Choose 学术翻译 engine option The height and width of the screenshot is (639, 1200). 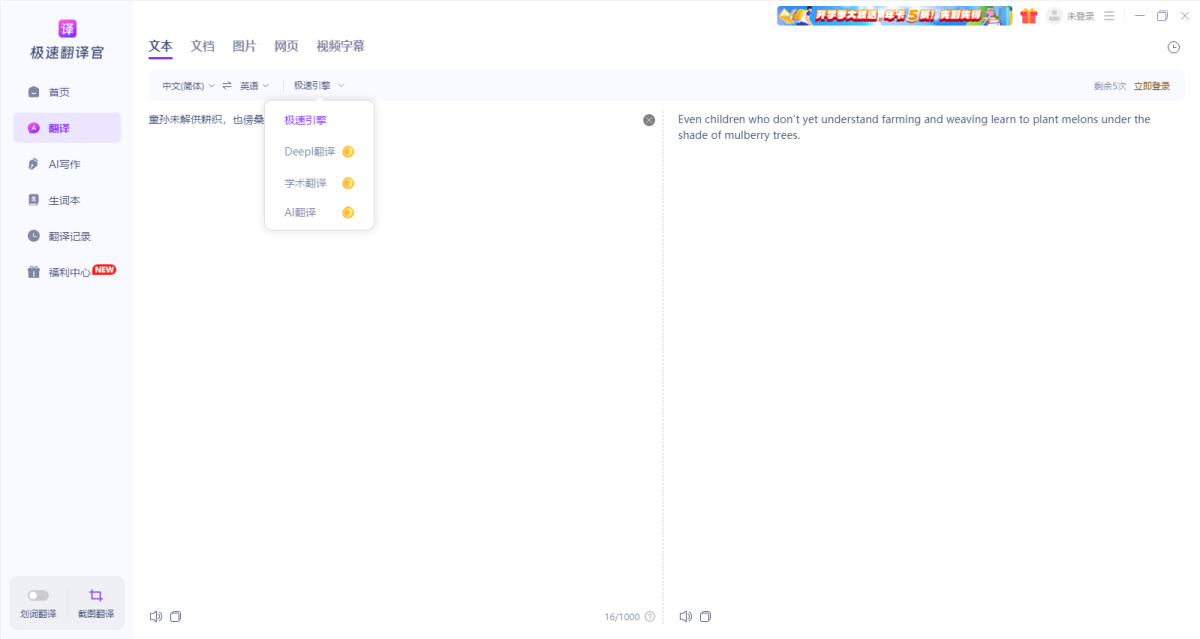[x=306, y=183]
